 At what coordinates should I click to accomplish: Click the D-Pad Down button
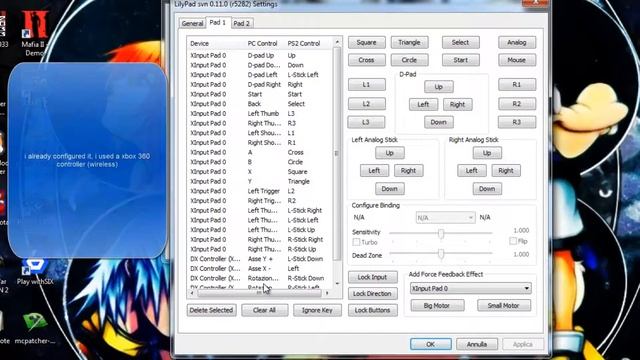(438, 122)
